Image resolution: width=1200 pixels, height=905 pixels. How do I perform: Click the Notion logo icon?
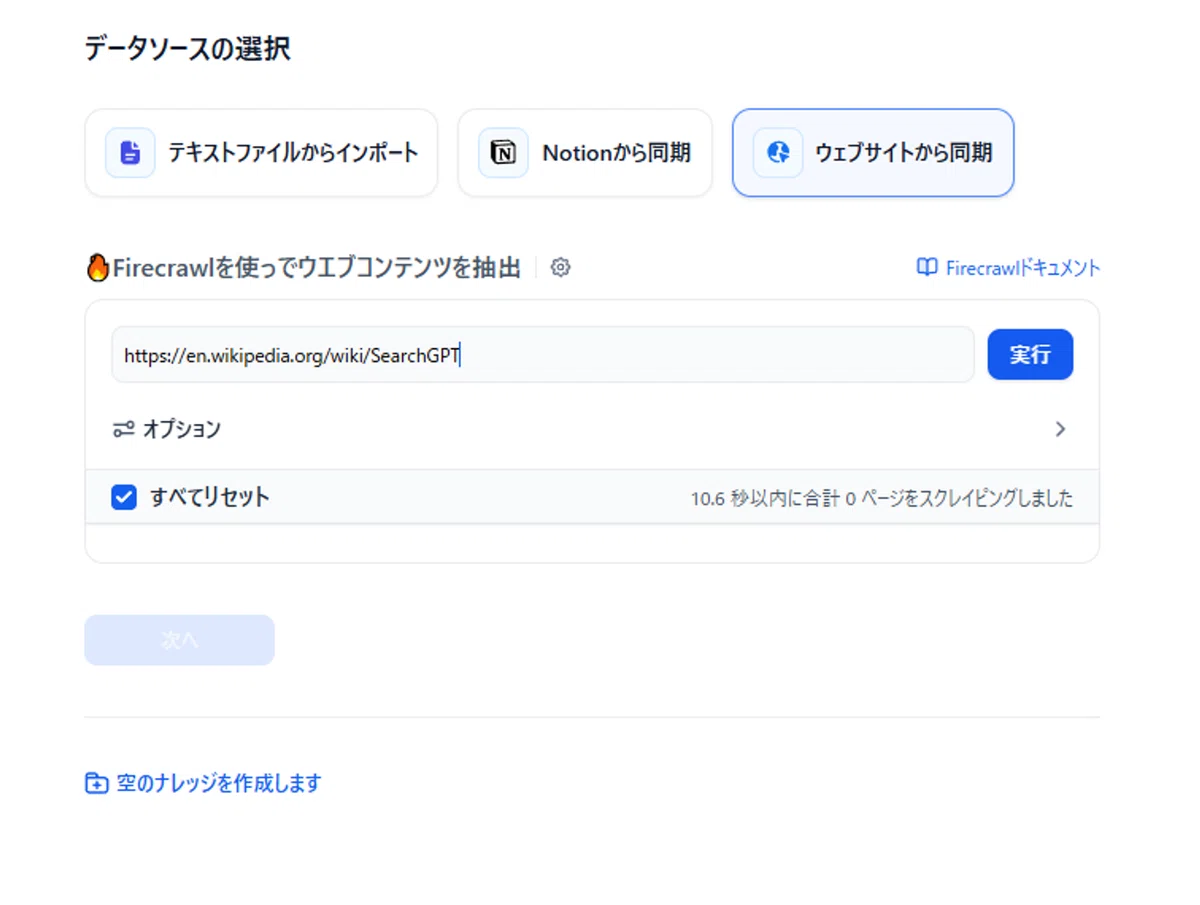[x=503, y=153]
